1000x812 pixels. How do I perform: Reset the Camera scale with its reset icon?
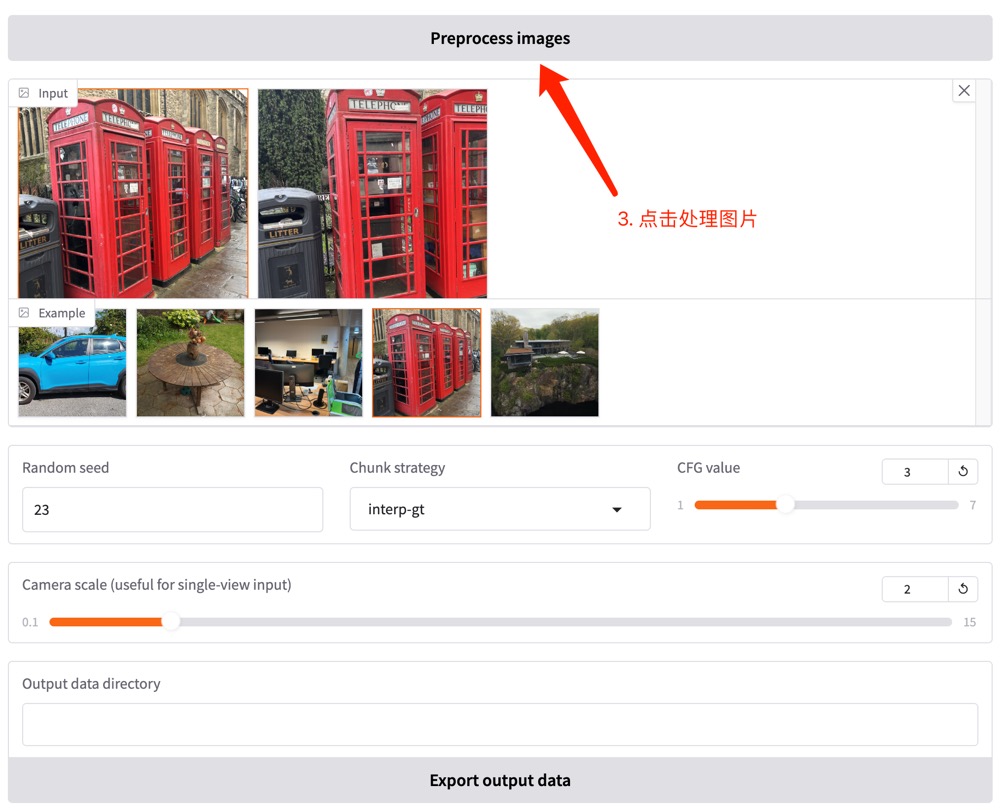pos(963,589)
